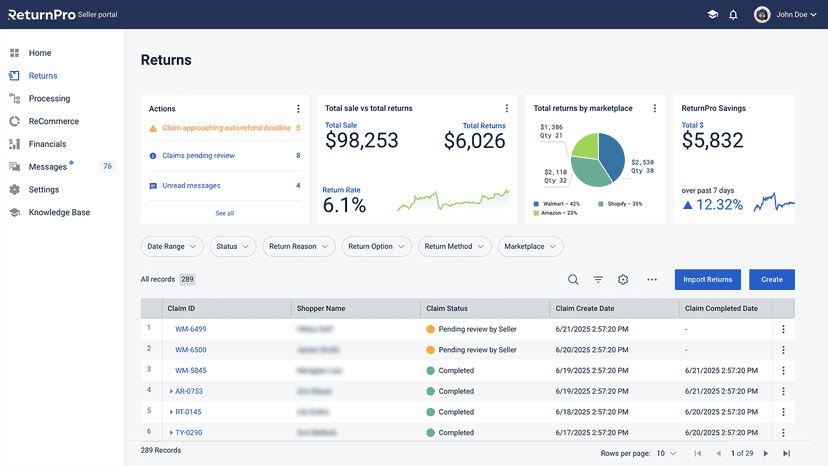828x466 pixels.
Task: Open row actions menu for RT-0145
Action: click(783, 412)
